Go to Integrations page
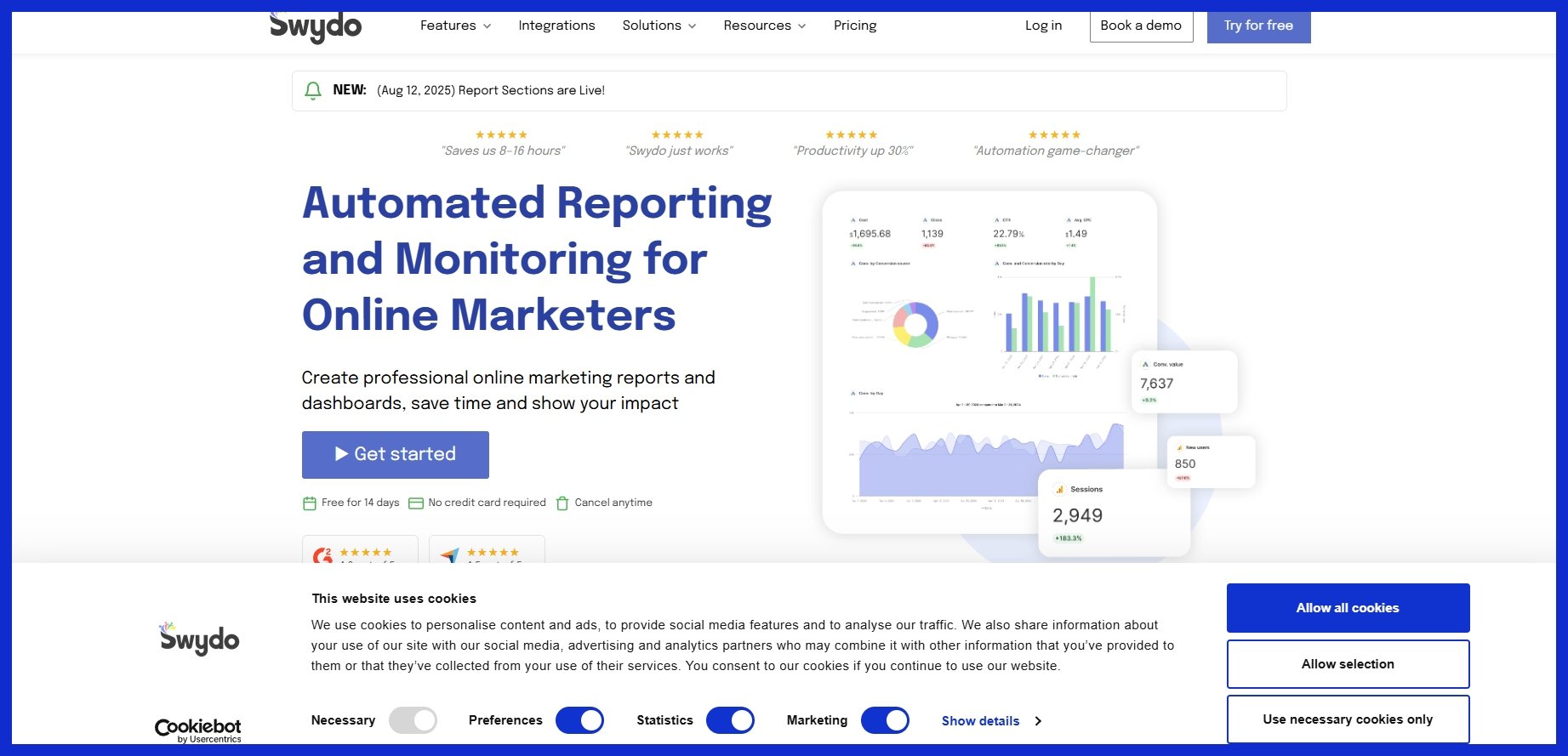This screenshot has width=1568, height=756. [556, 26]
